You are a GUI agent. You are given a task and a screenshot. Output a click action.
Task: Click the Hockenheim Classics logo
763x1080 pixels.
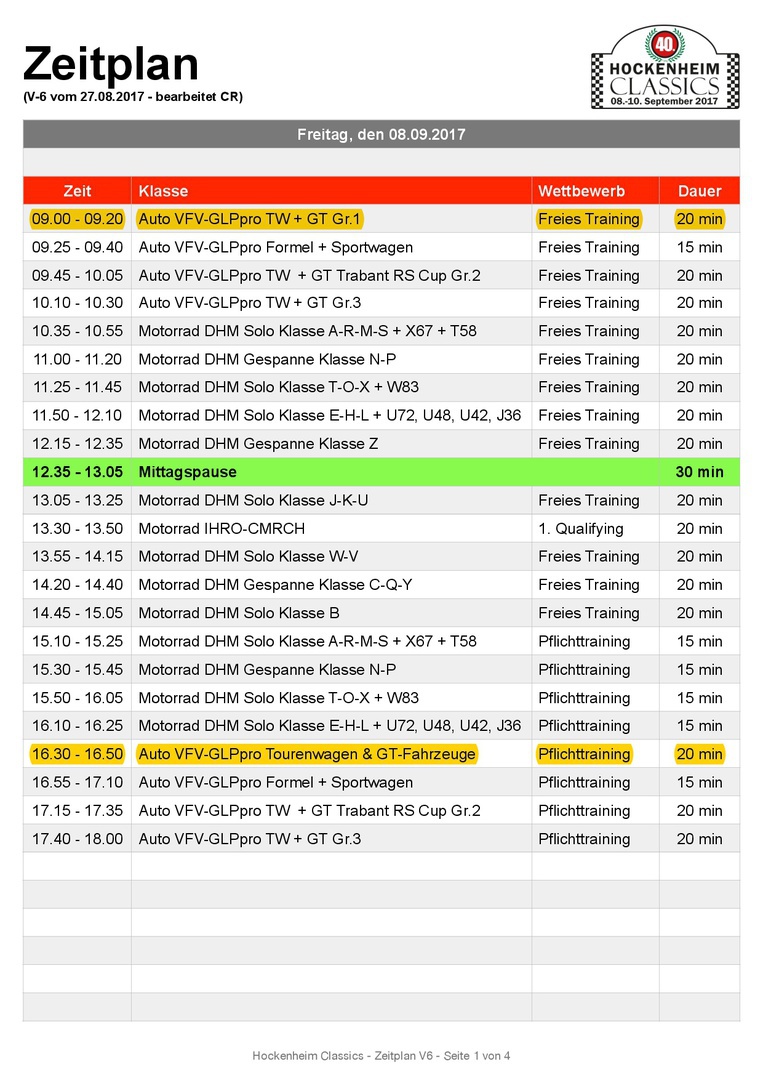pyautogui.click(x=665, y=68)
